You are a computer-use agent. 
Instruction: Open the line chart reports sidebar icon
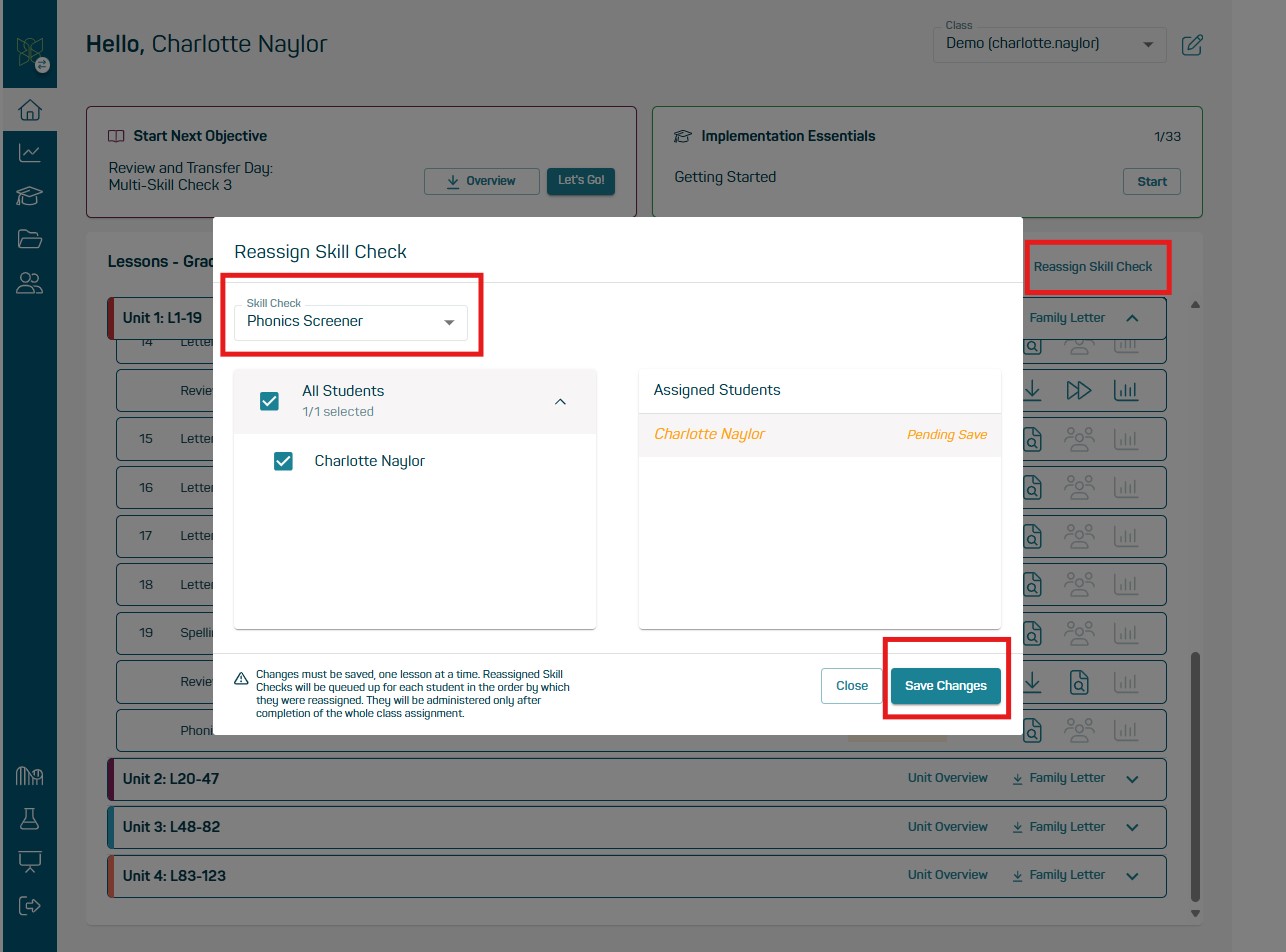click(x=29, y=153)
